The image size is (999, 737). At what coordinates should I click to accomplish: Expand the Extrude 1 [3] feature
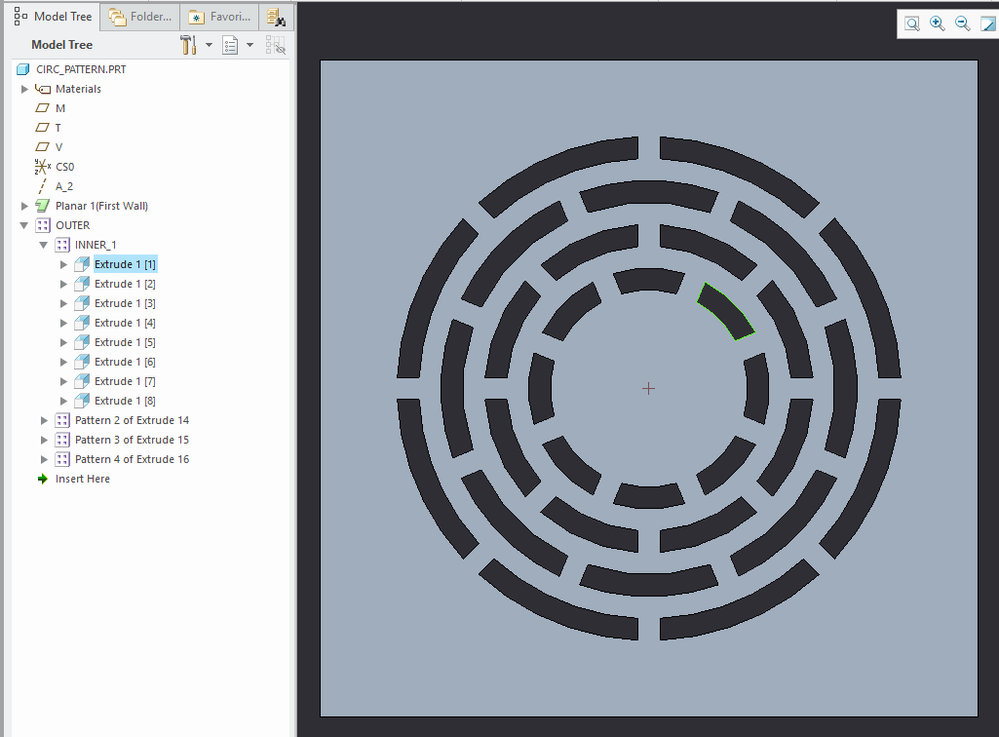[63, 303]
